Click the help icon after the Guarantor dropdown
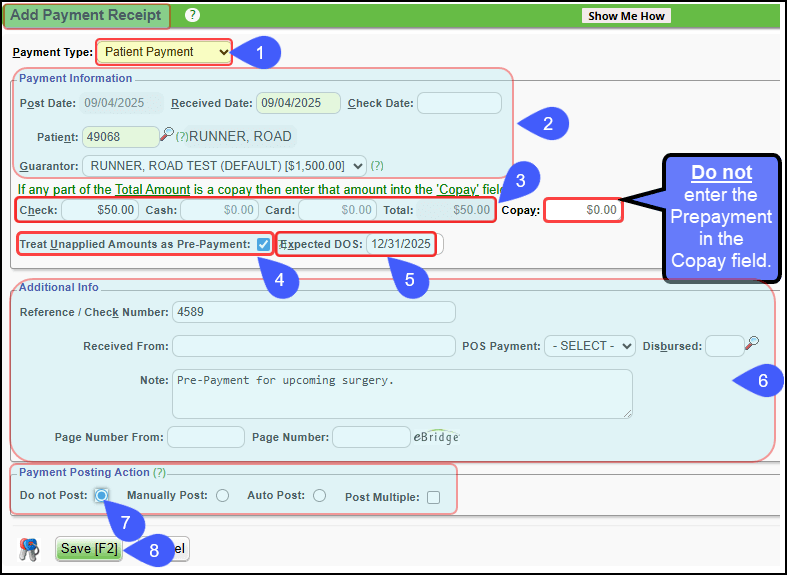This screenshot has width=787, height=575. click(377, 166)
